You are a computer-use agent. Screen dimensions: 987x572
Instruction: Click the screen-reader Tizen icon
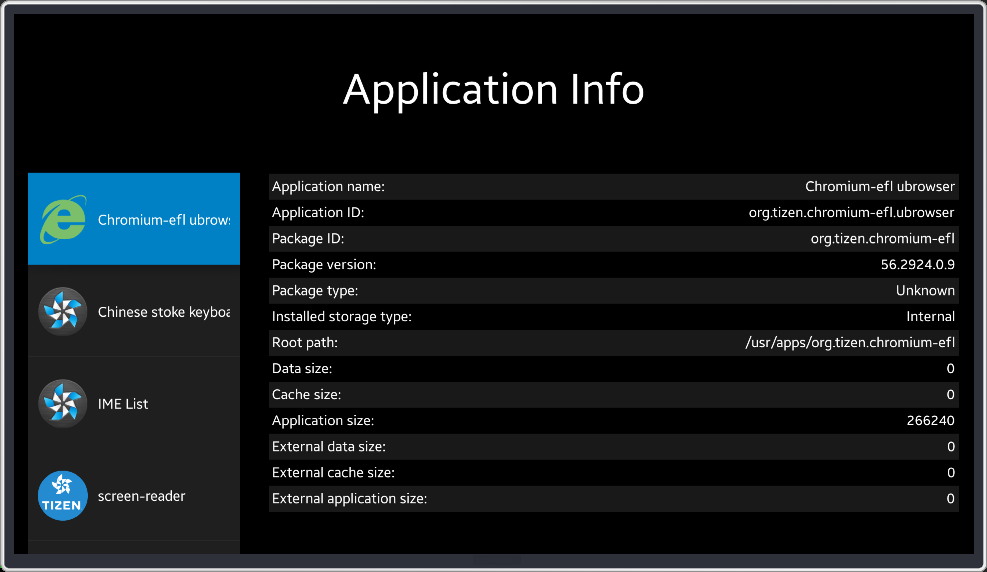(x=62, y=496)
